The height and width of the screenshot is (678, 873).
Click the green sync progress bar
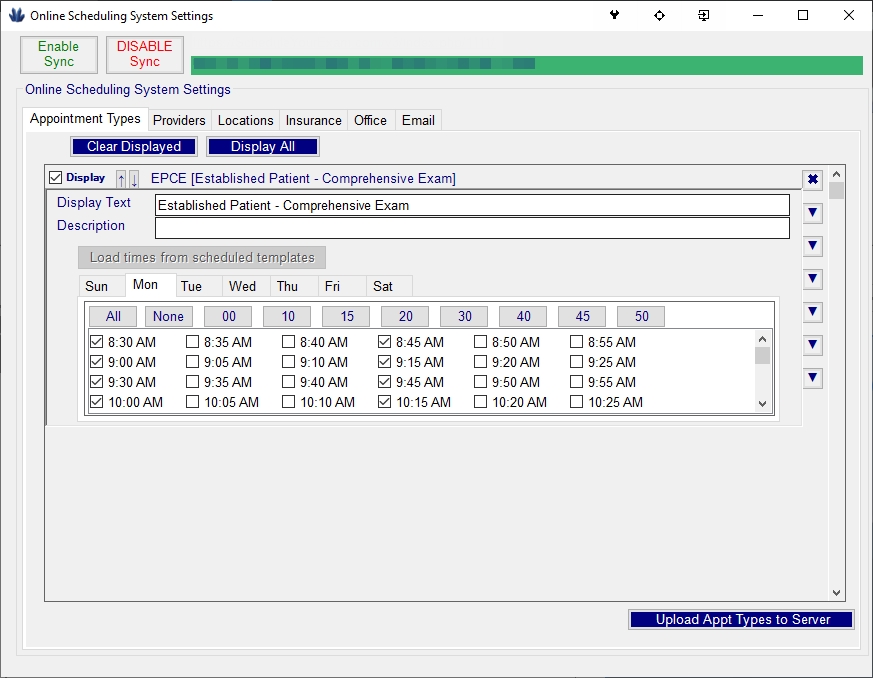pos(526,65)
